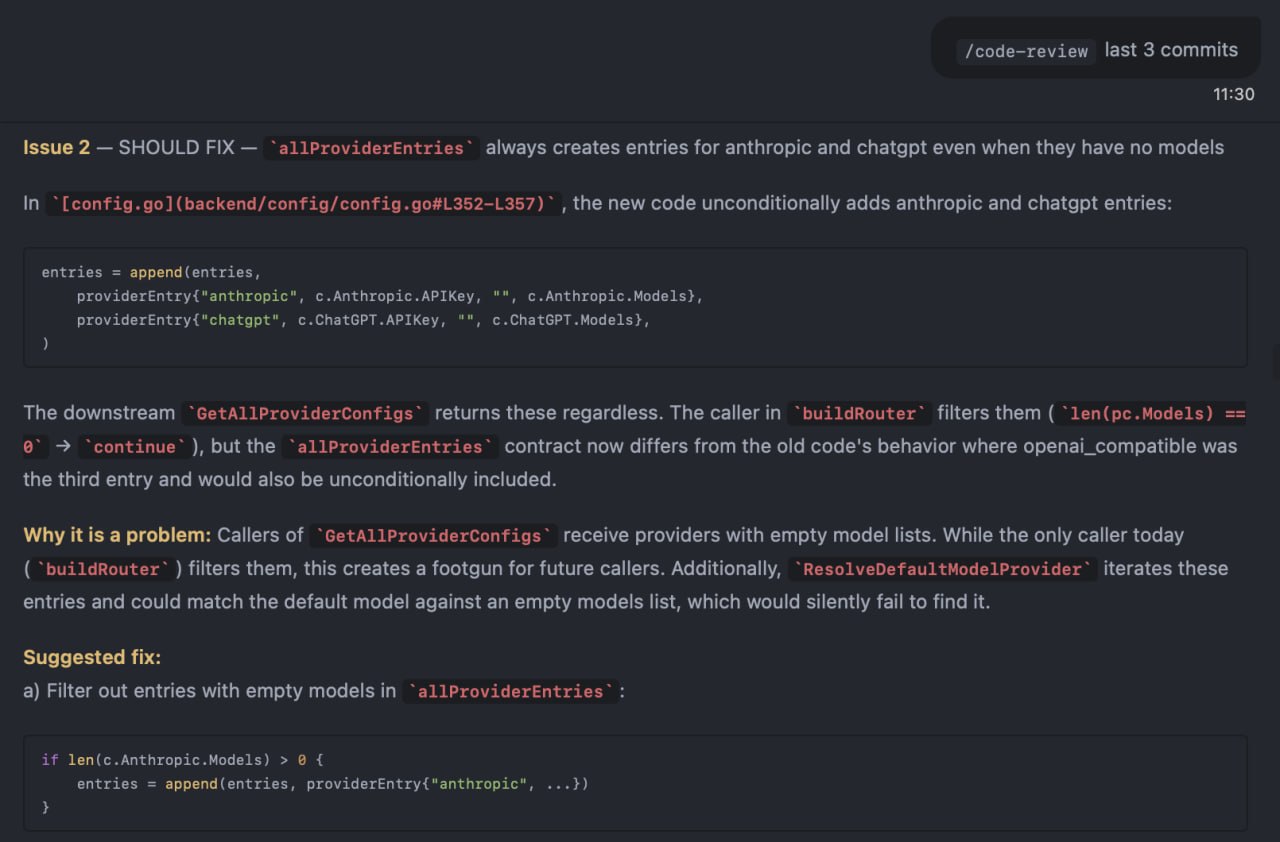Click GetAllProviderConfigs after "Callers of"
This screenshot has width=1280, height=842.
tap(433, 536)
